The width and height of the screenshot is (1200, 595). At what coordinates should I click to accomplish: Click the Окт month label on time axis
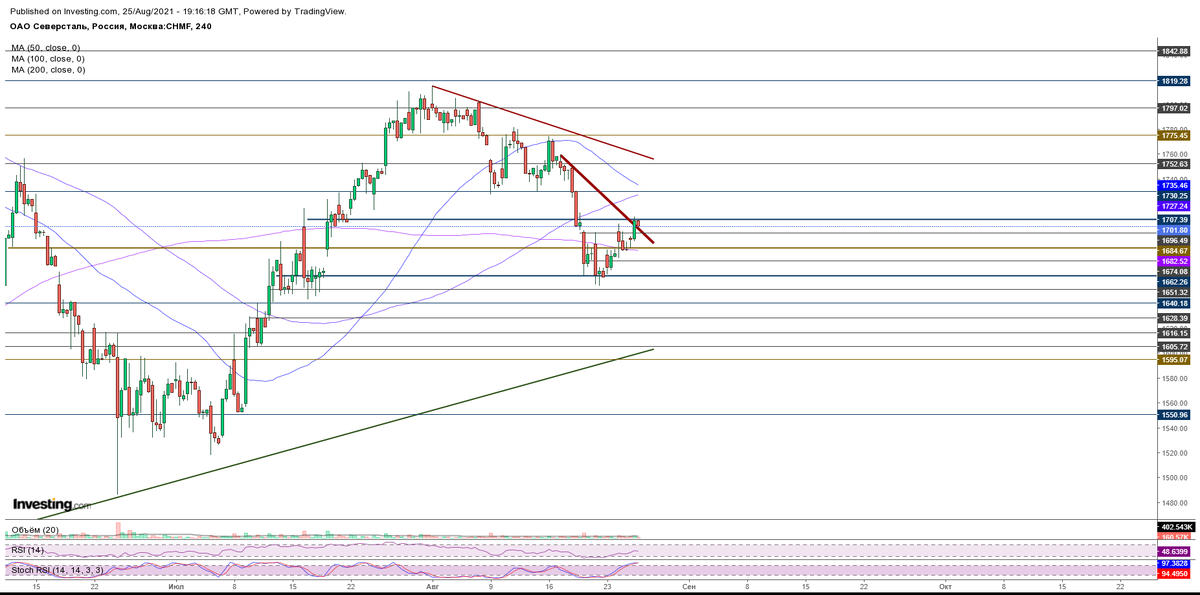click(945, 587)
